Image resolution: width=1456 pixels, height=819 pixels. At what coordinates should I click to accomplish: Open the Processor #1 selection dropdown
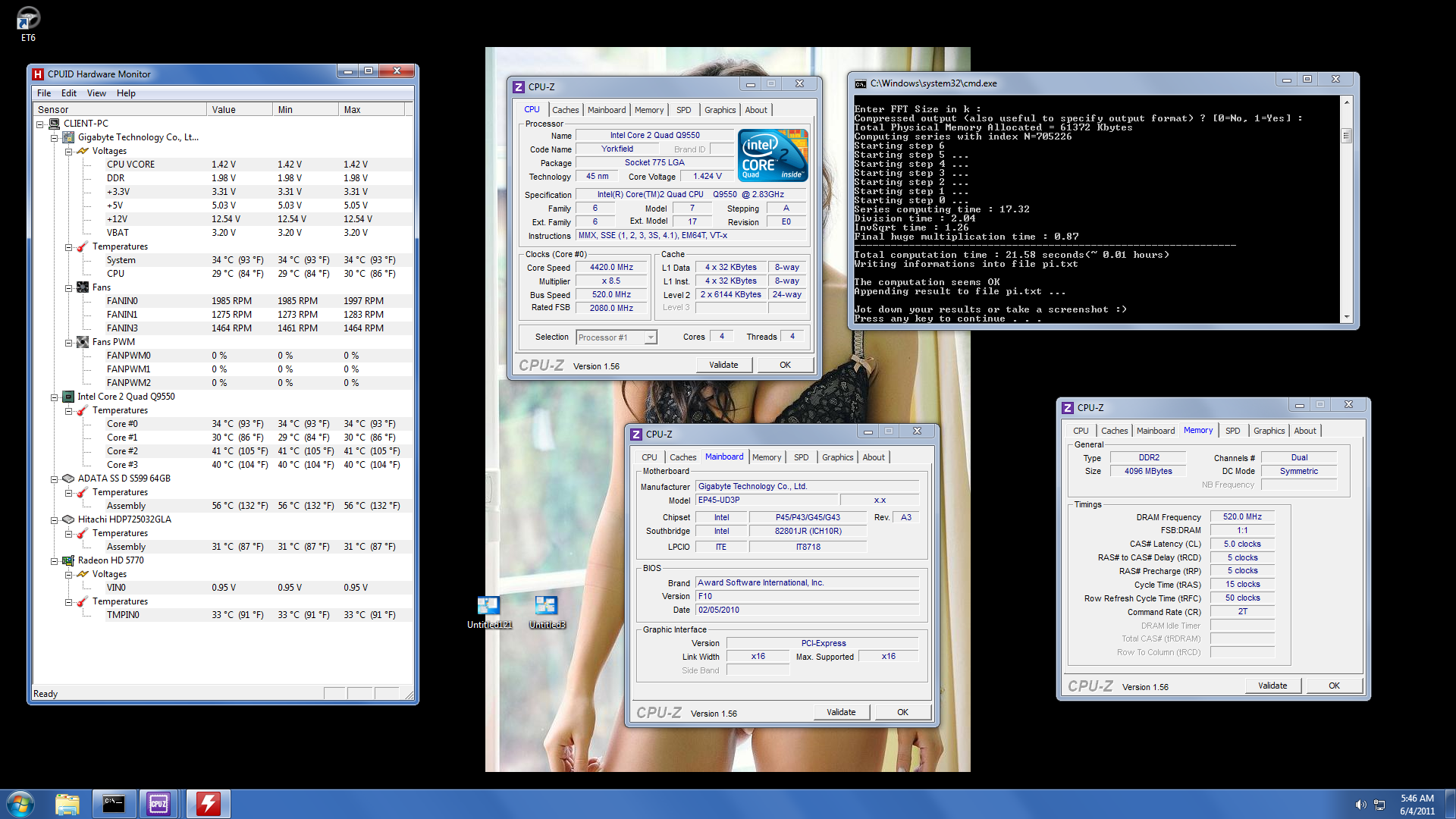click(651, 337)
